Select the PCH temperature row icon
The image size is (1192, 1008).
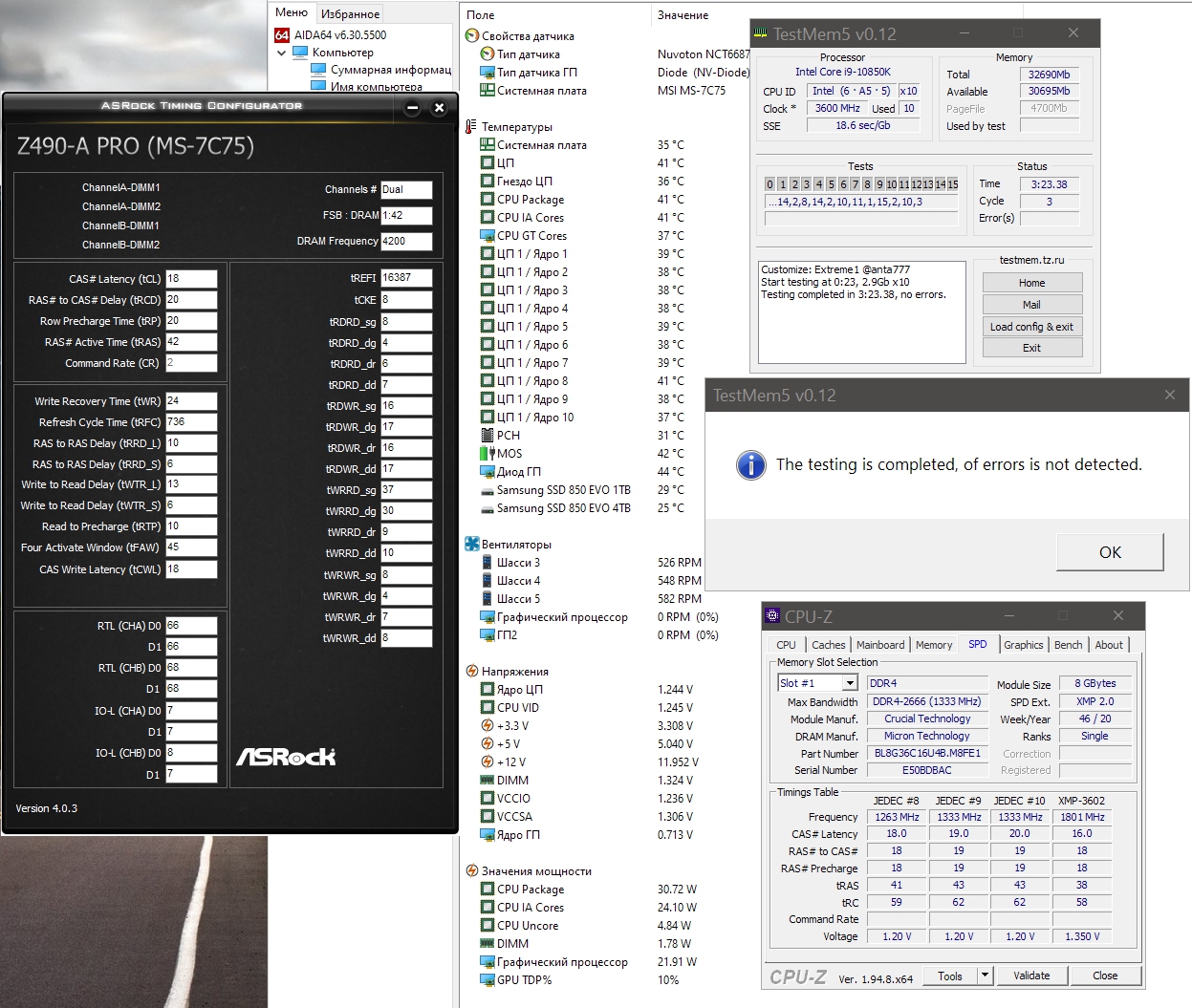point(487,436)
